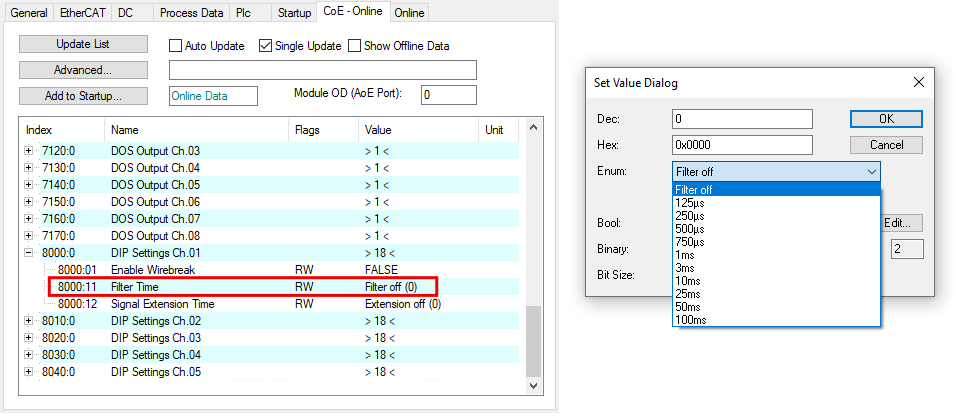Click the FALSE value of Enable Wirebreak
The width and height of the screenshot is (956, 413).
[x=381, y=270]
